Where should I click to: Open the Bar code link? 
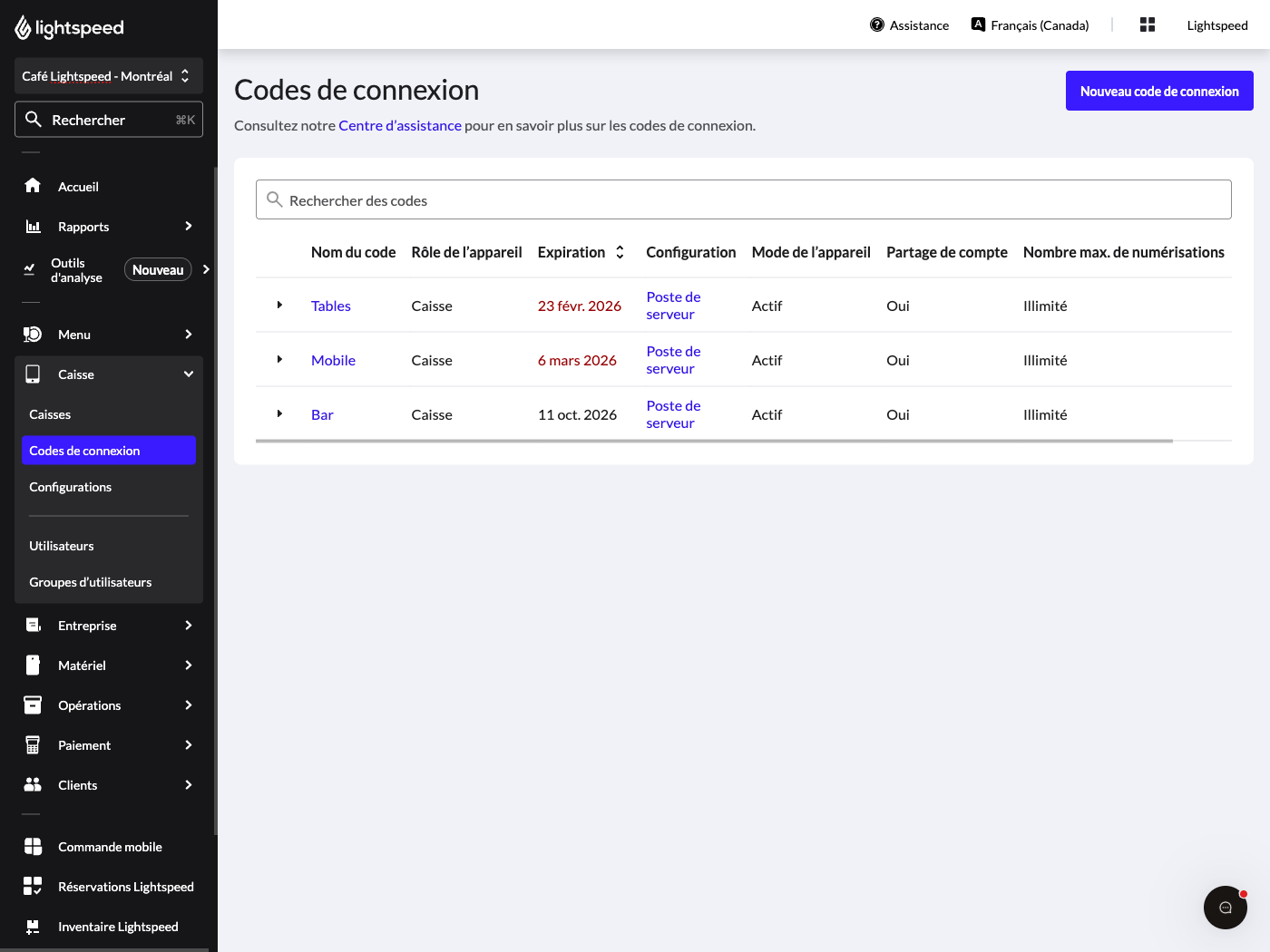point(322,414)
